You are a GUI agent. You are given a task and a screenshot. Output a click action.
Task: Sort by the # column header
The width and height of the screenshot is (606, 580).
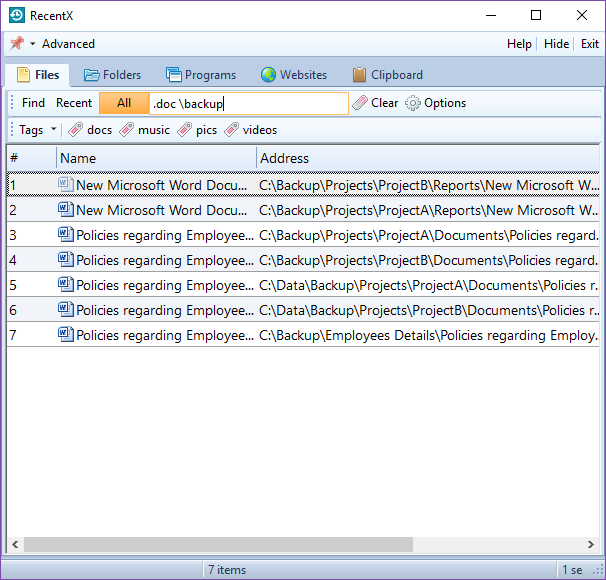32,158
